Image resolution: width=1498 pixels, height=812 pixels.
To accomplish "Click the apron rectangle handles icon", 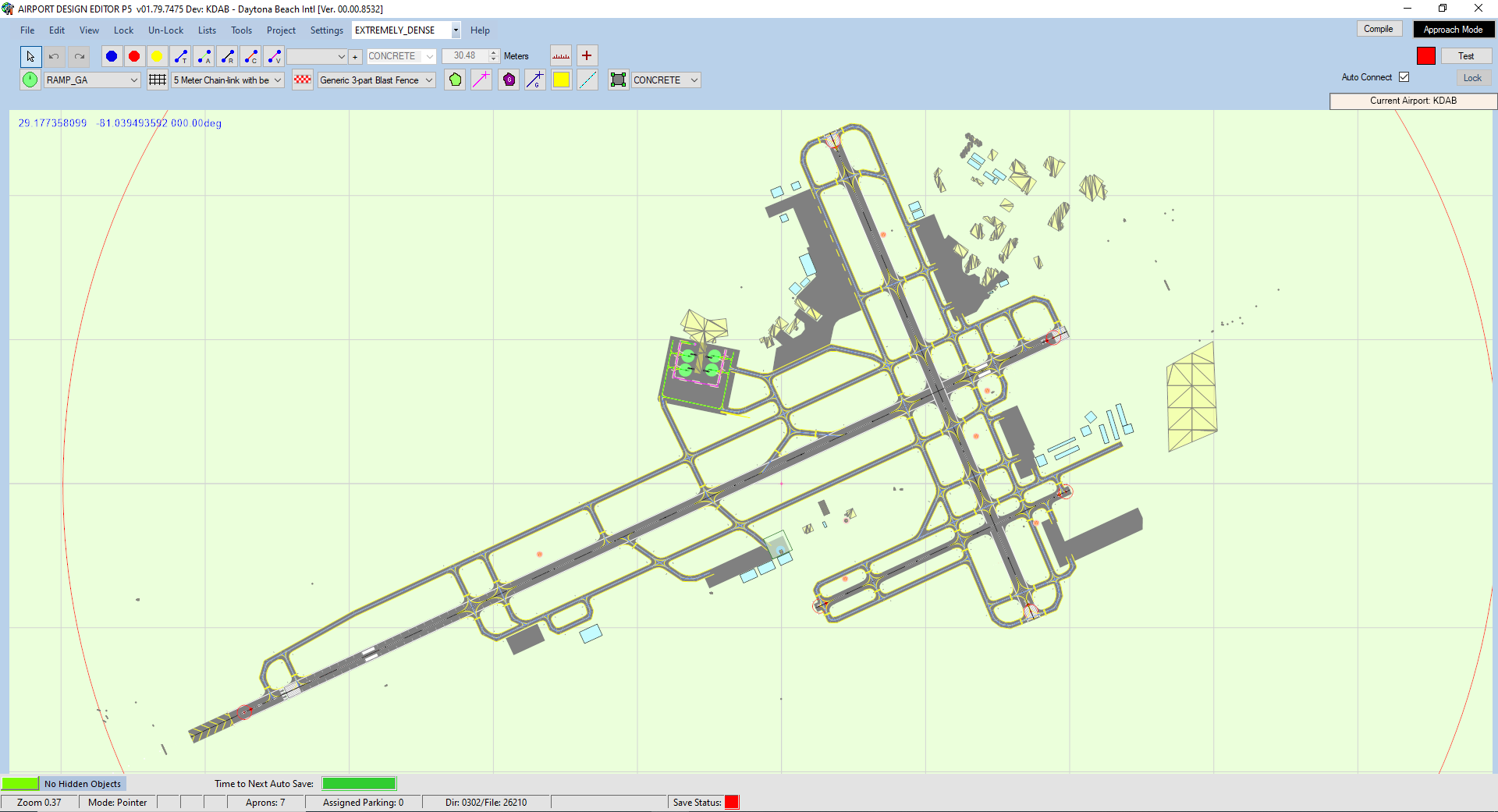I will (619, 80).
